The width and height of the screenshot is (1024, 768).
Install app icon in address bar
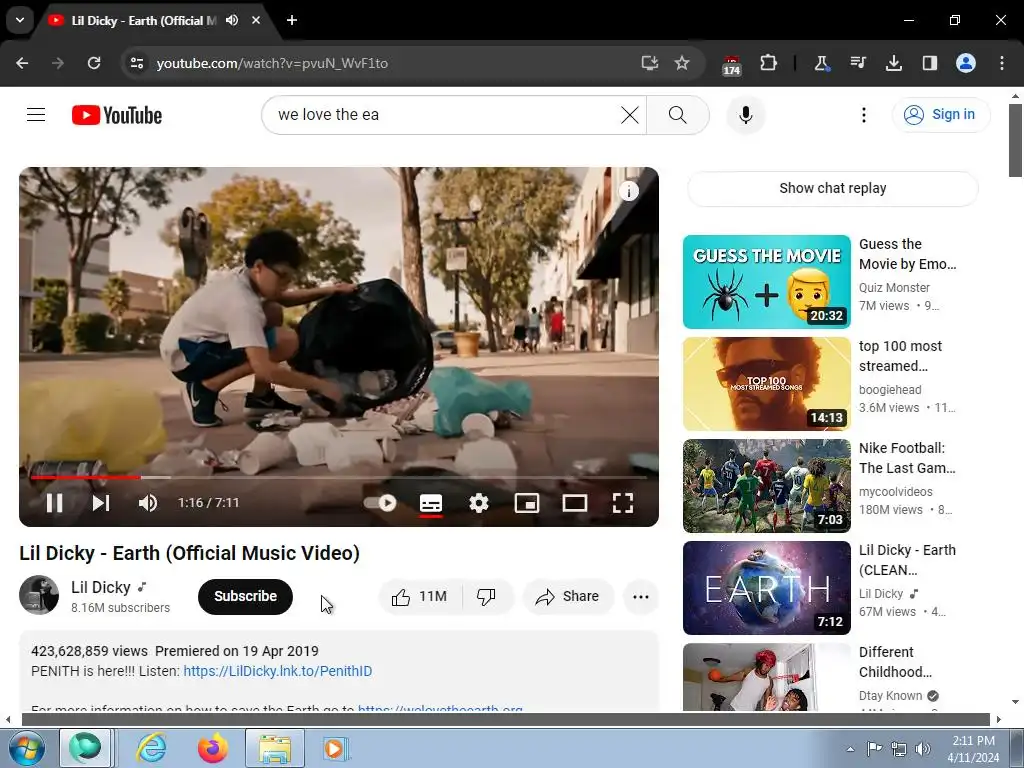649,63
